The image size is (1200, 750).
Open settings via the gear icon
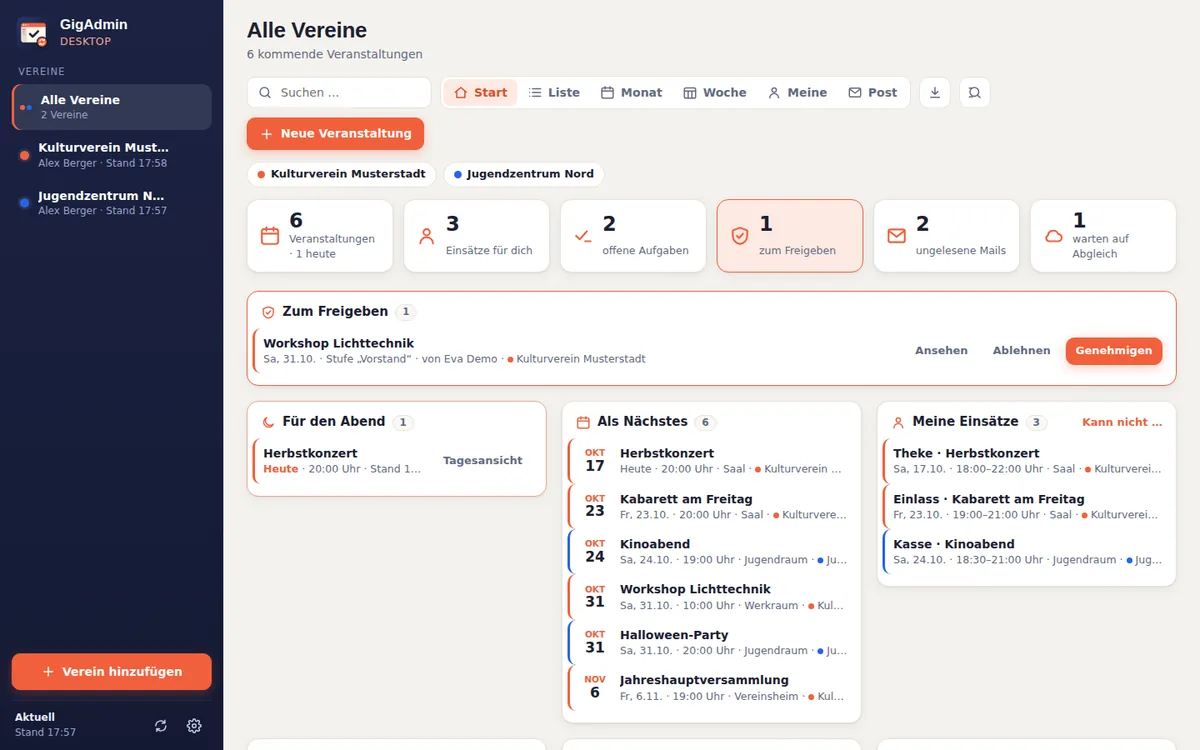point(194,726)
